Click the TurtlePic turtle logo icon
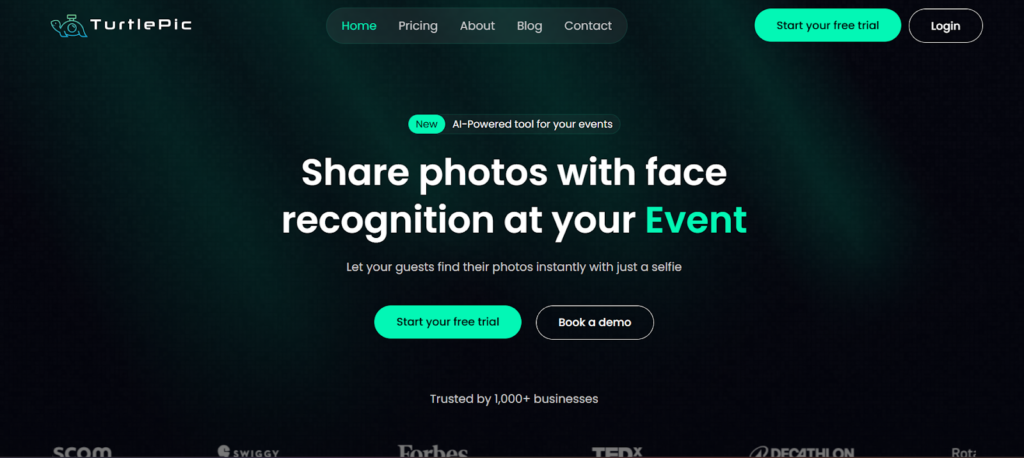 click(x=69, y=26)
